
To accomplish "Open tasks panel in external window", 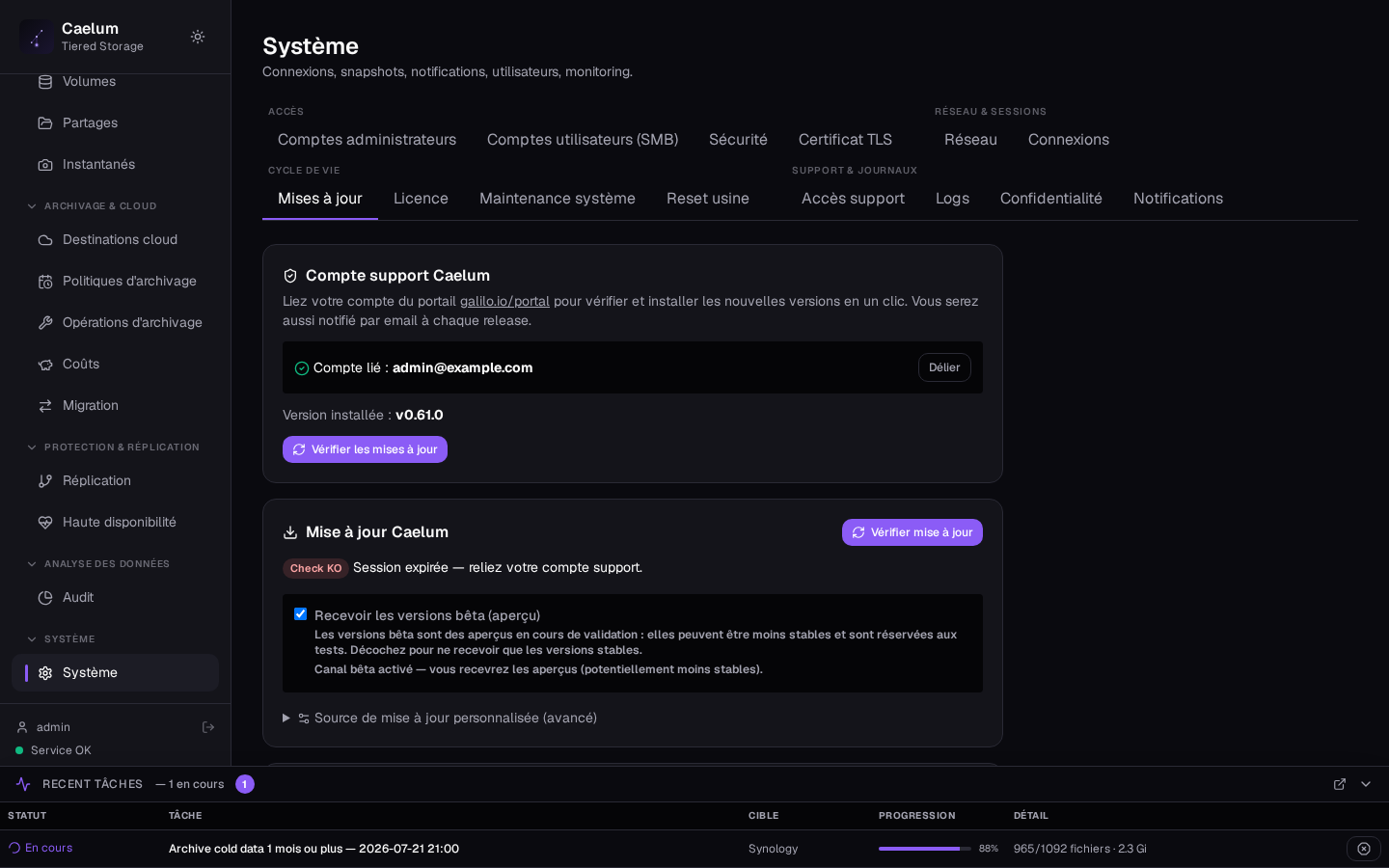I will point(1340,784).
